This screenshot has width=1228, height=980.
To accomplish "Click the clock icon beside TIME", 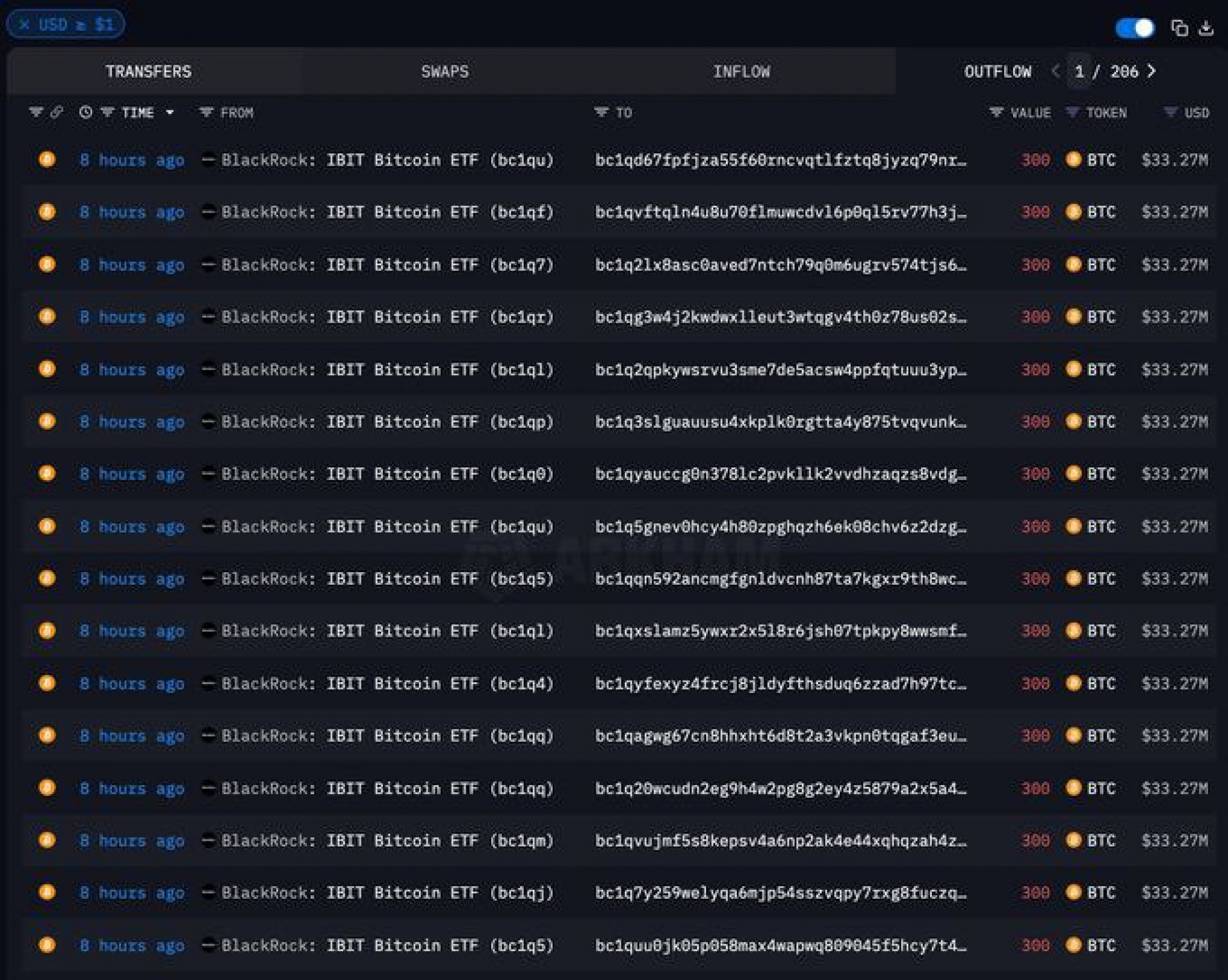I will click(x=86, y=113).
